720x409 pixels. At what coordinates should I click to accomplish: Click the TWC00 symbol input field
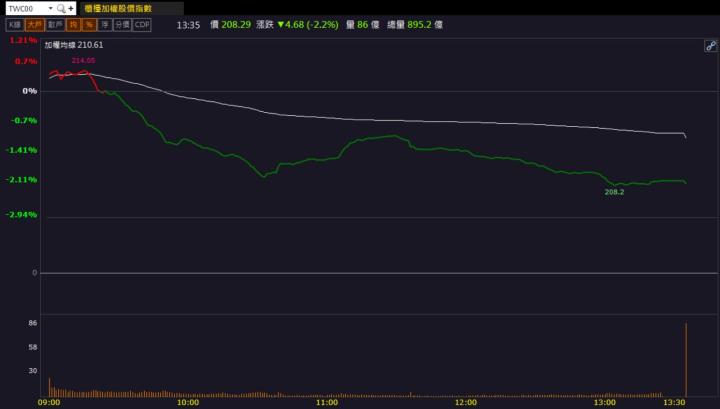(25, 9)
